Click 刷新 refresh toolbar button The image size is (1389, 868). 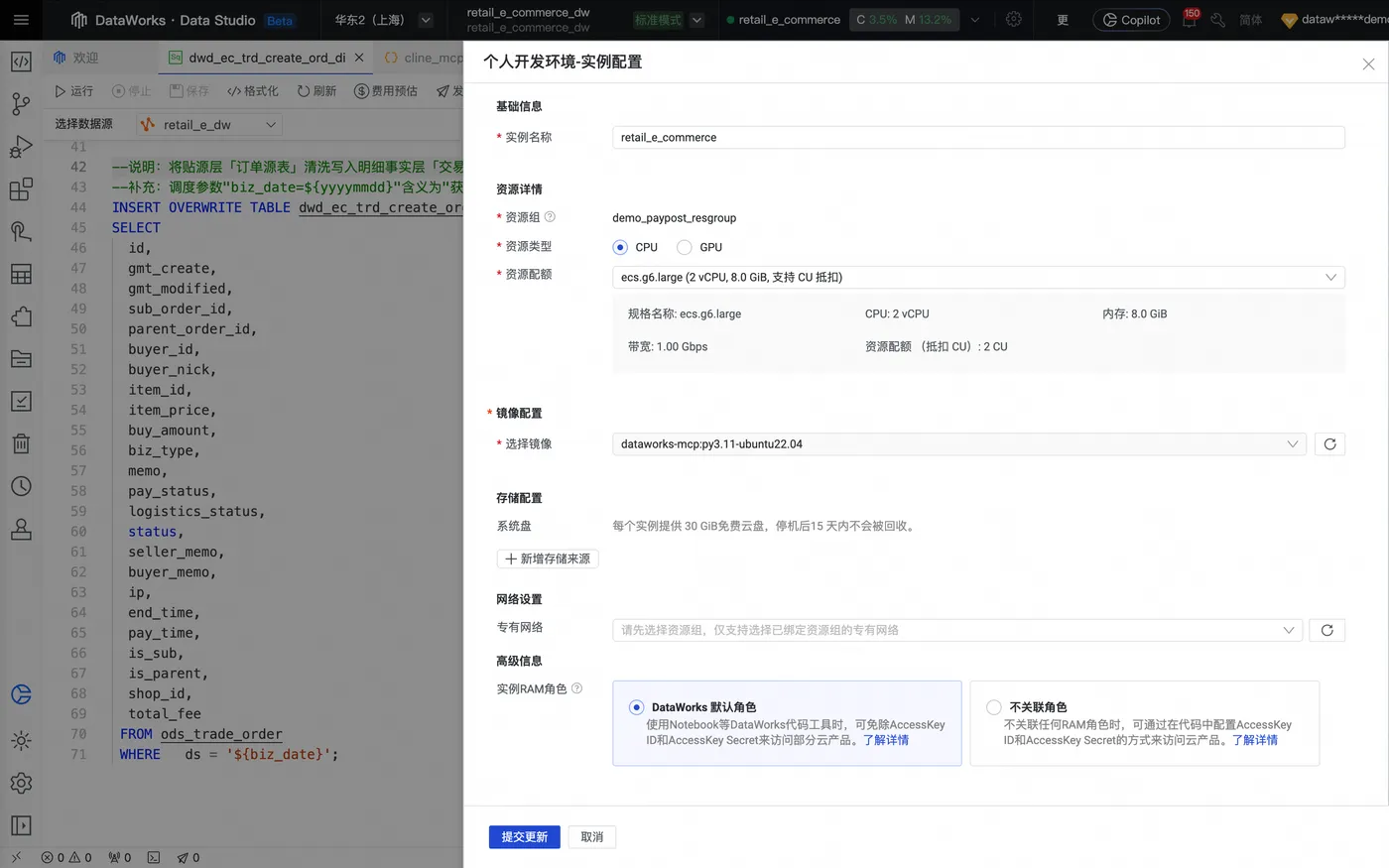(x=316, y=91)
